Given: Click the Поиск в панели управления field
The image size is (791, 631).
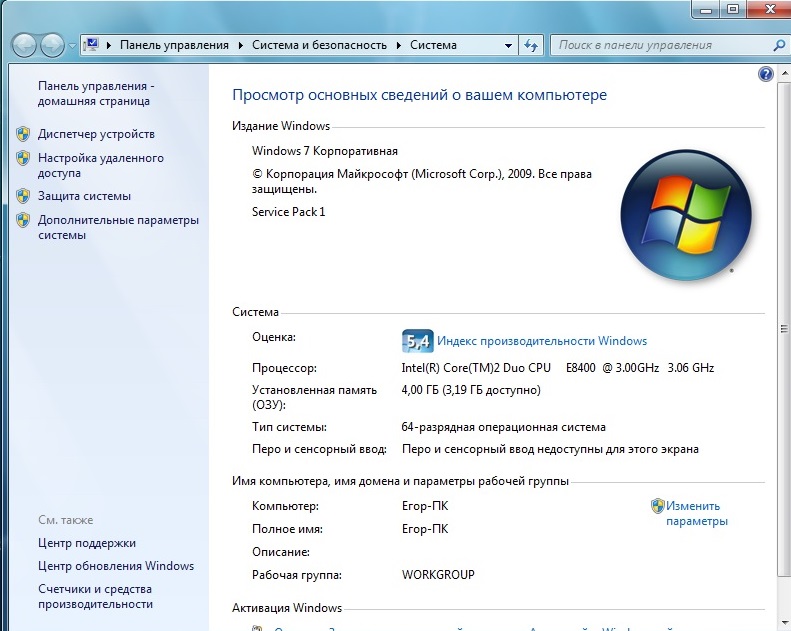Looking at the screenshot, I should [x=660, y=45].
